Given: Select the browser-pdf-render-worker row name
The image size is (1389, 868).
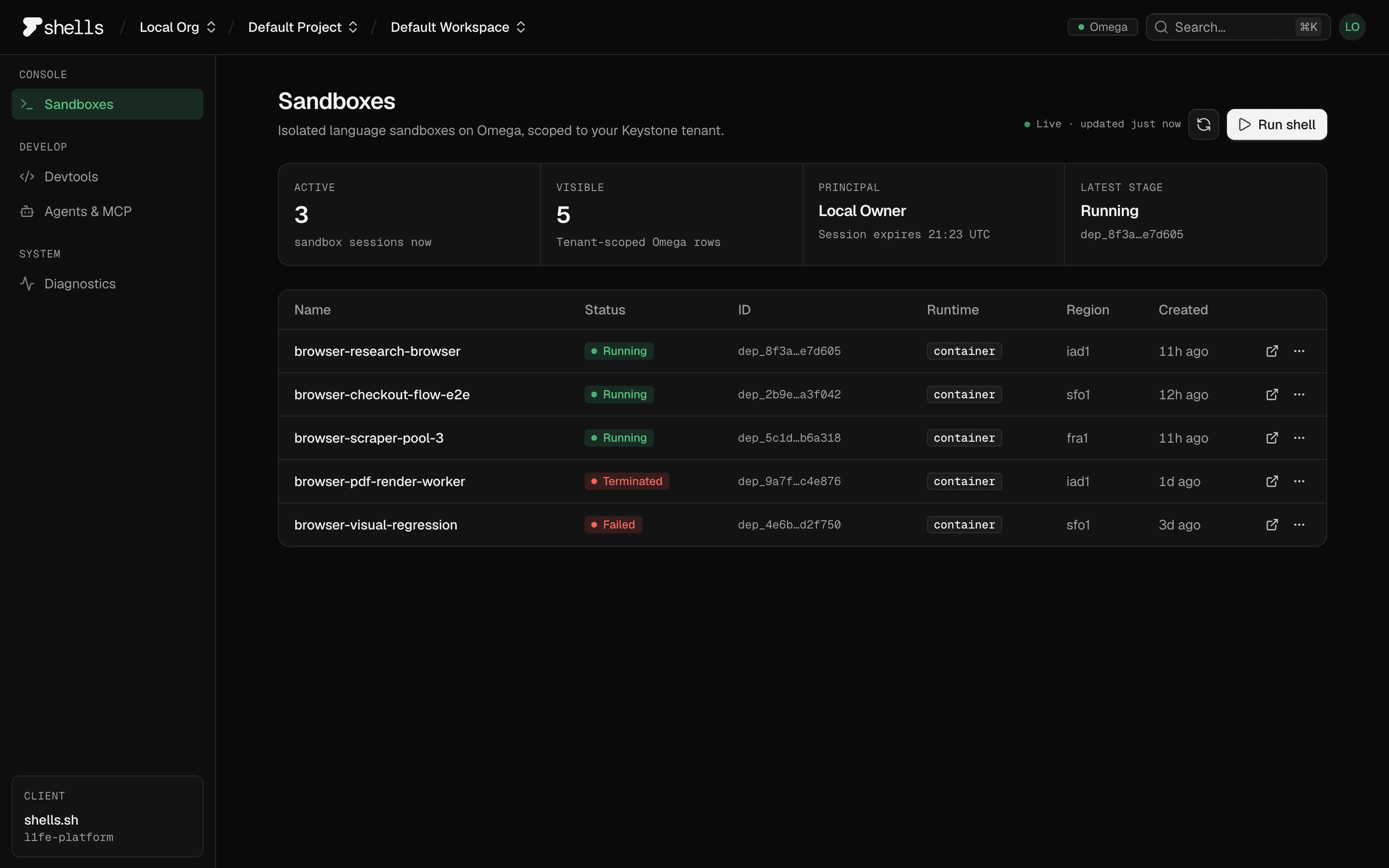Looking at the screenshot, I should (x=380, y=481).
